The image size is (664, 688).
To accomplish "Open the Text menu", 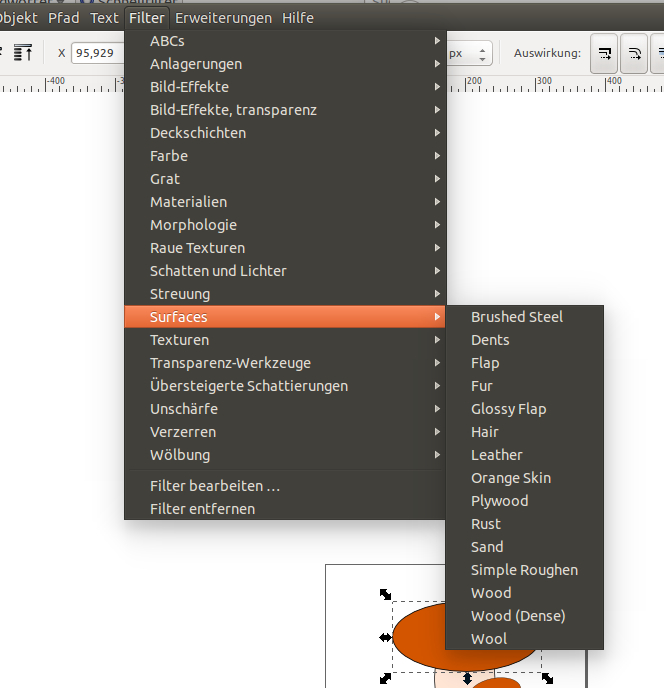I will 104,18.
